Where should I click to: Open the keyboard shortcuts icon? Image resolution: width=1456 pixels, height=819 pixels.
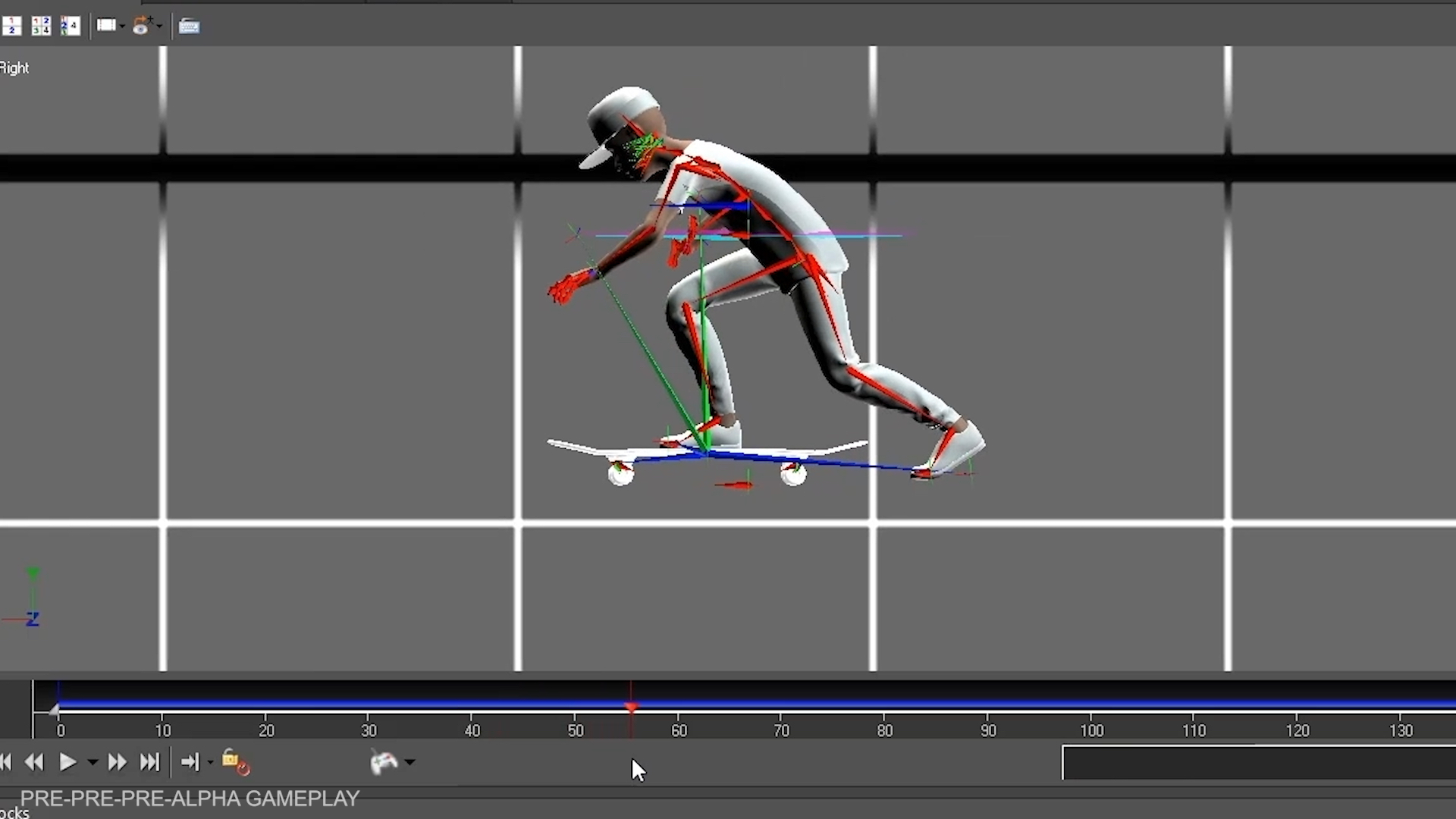(189, 27)
